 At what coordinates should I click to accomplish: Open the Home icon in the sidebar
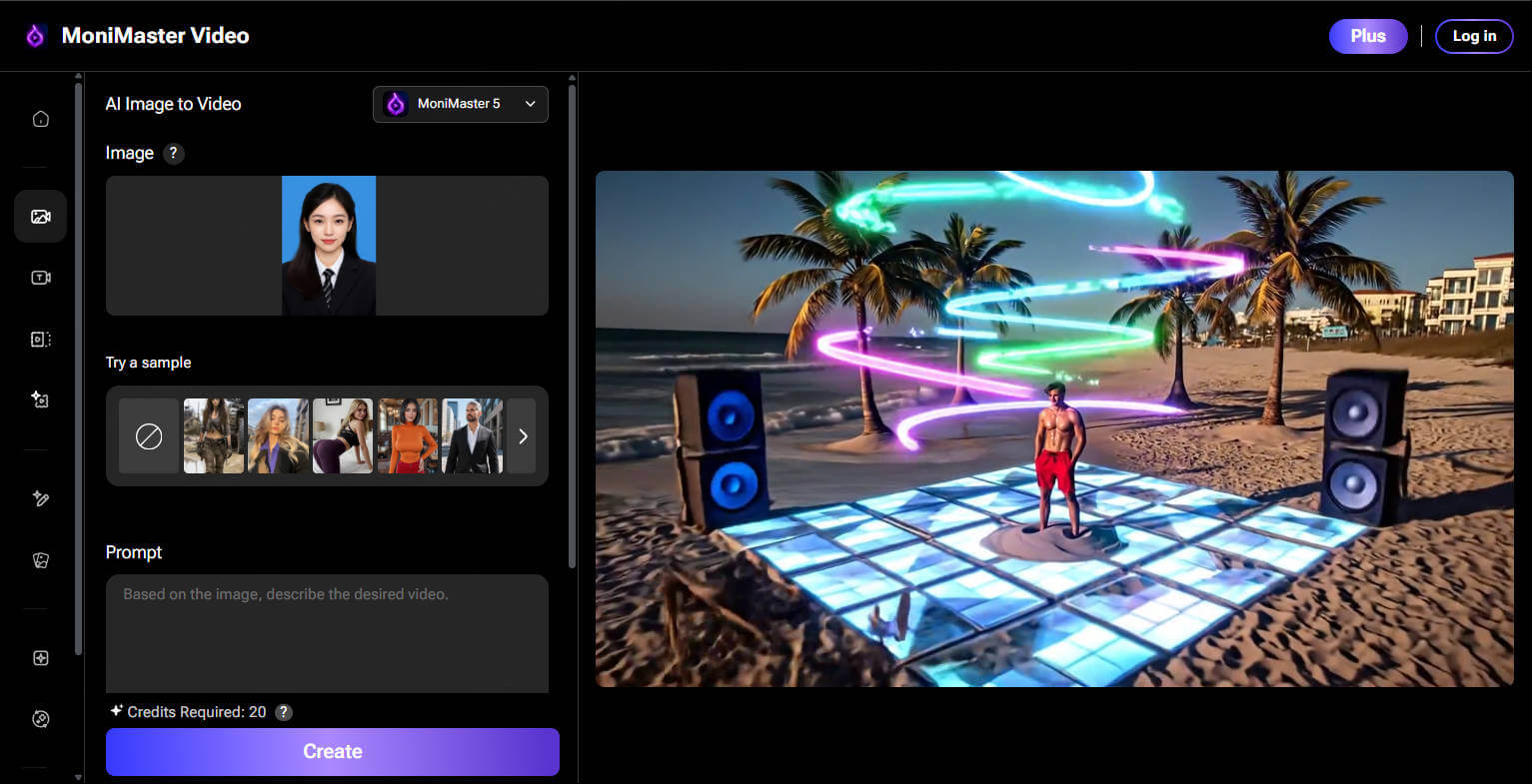pyautogui.click(x=41, y=119)
